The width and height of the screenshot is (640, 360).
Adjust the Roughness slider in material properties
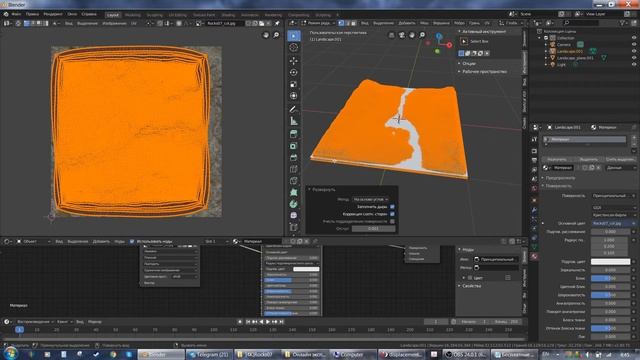(x=610, y=295)
